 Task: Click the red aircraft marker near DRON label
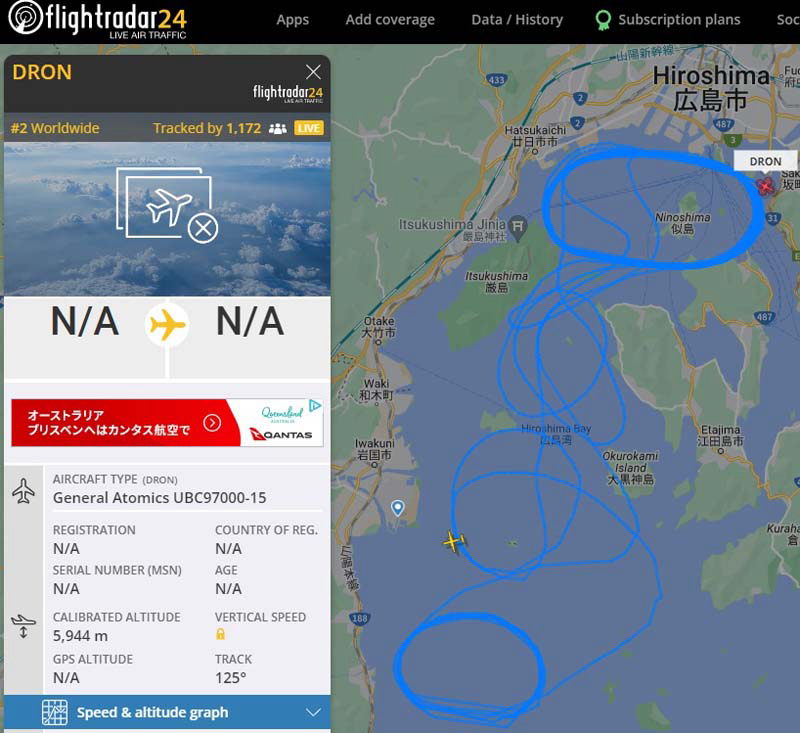click(x=765, y=186)
